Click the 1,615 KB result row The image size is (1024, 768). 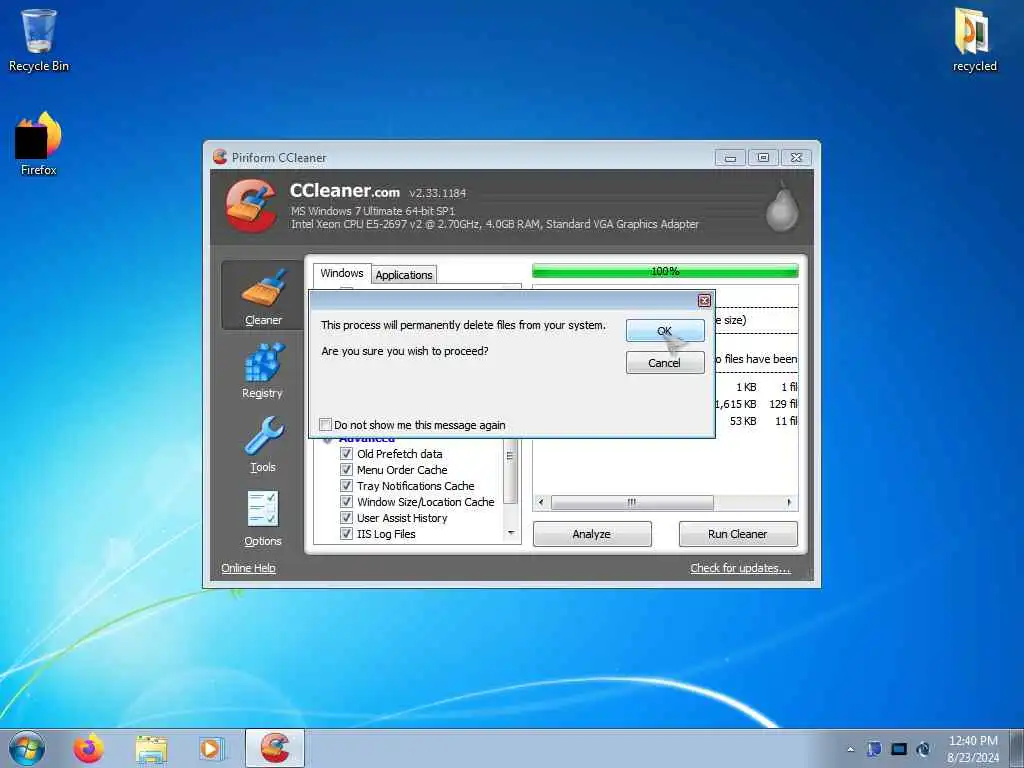click(756, 404)
